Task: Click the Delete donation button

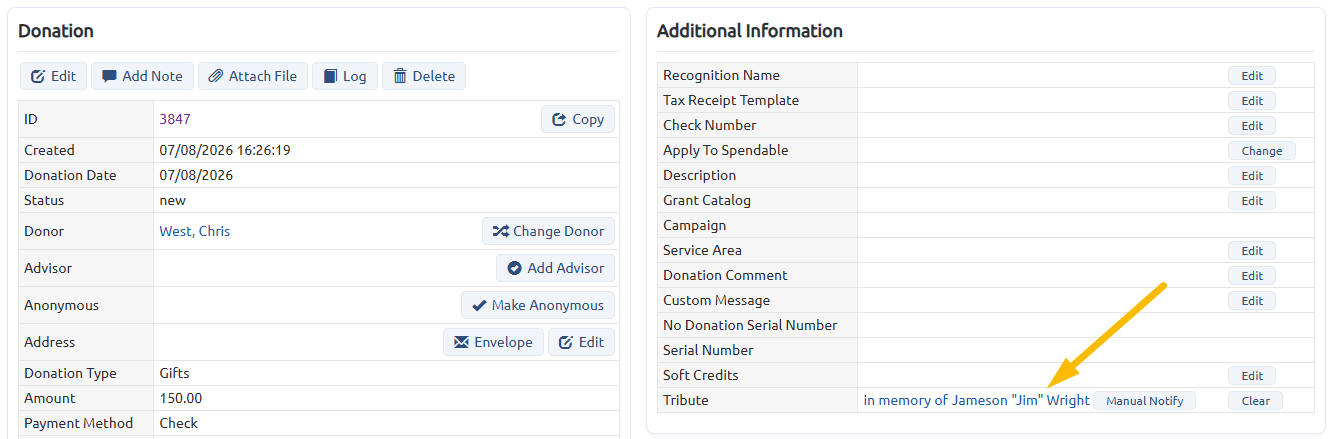Action: (x=424, y=76)
